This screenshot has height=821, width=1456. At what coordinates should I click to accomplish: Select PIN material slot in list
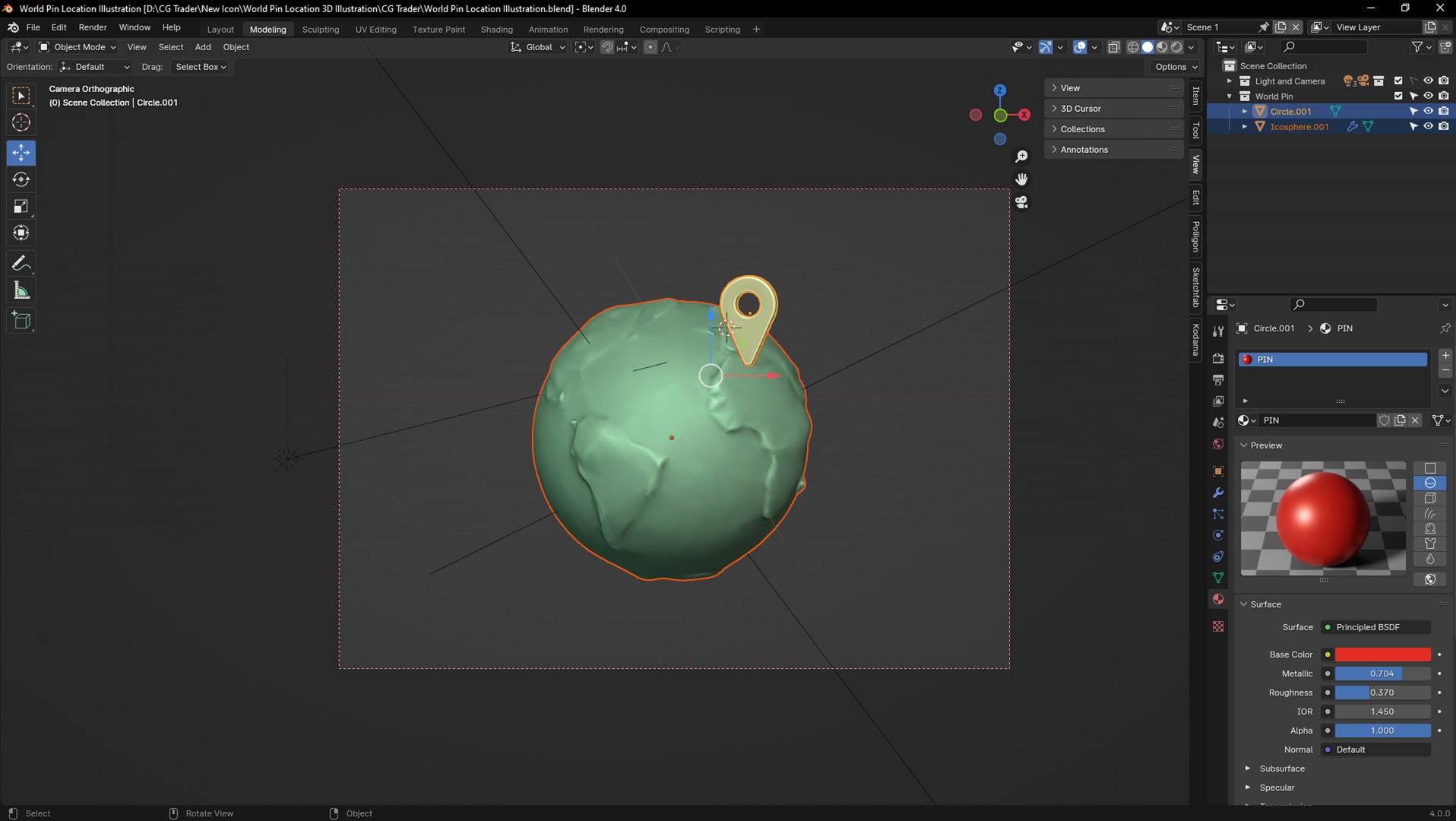tap(1333, 360)
